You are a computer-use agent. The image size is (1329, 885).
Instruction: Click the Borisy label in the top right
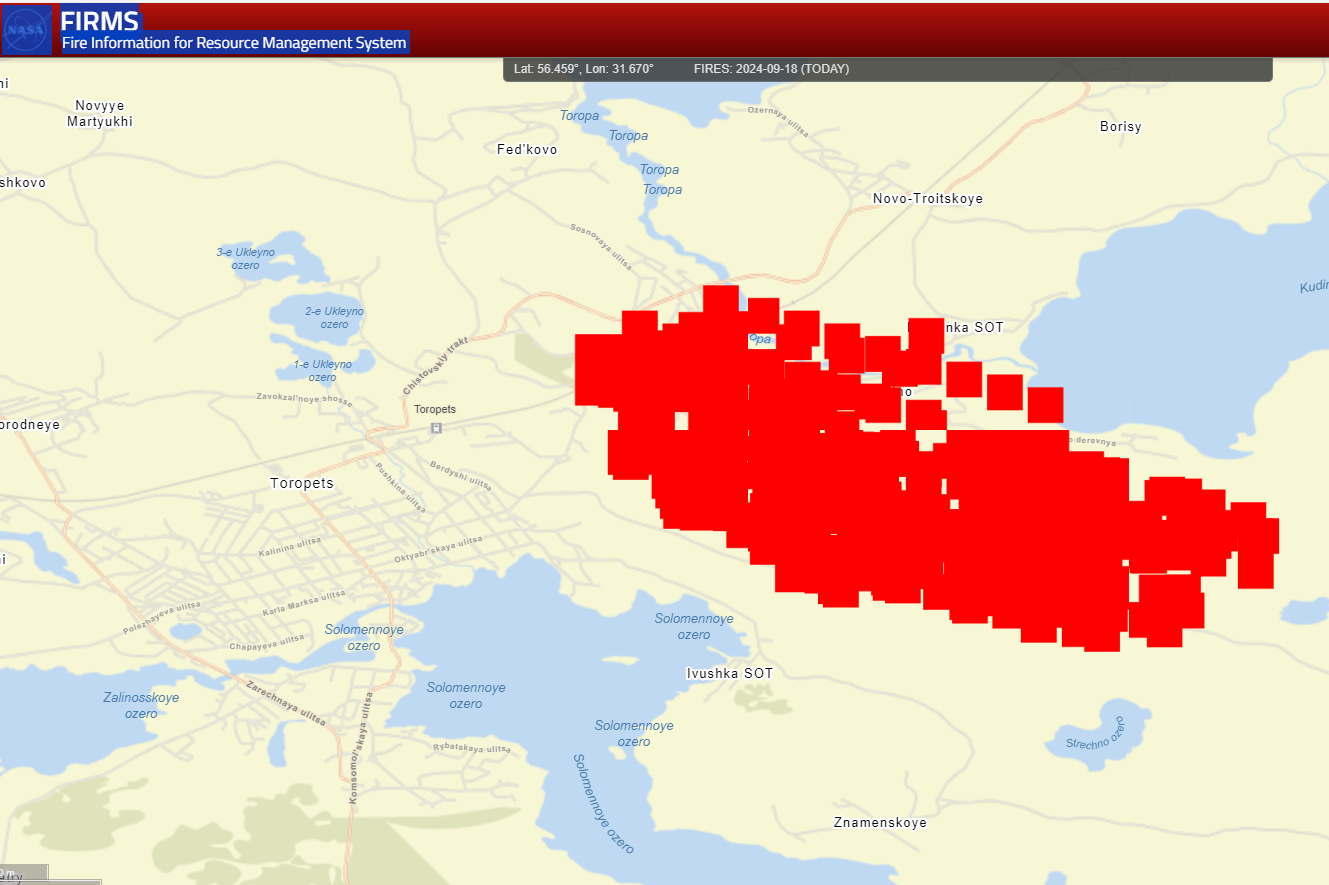1120,126
